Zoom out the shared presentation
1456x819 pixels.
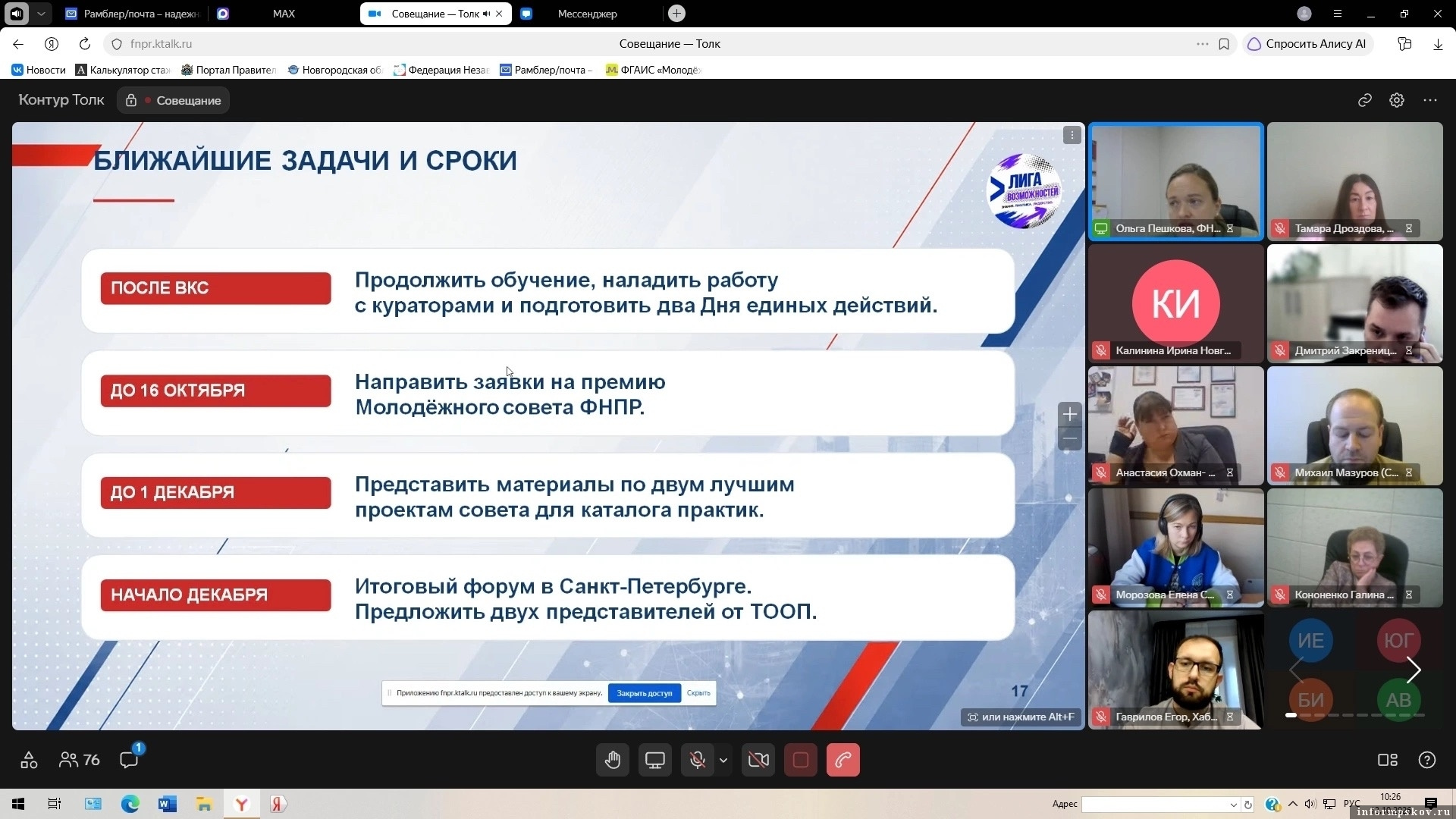point(1070,438)
